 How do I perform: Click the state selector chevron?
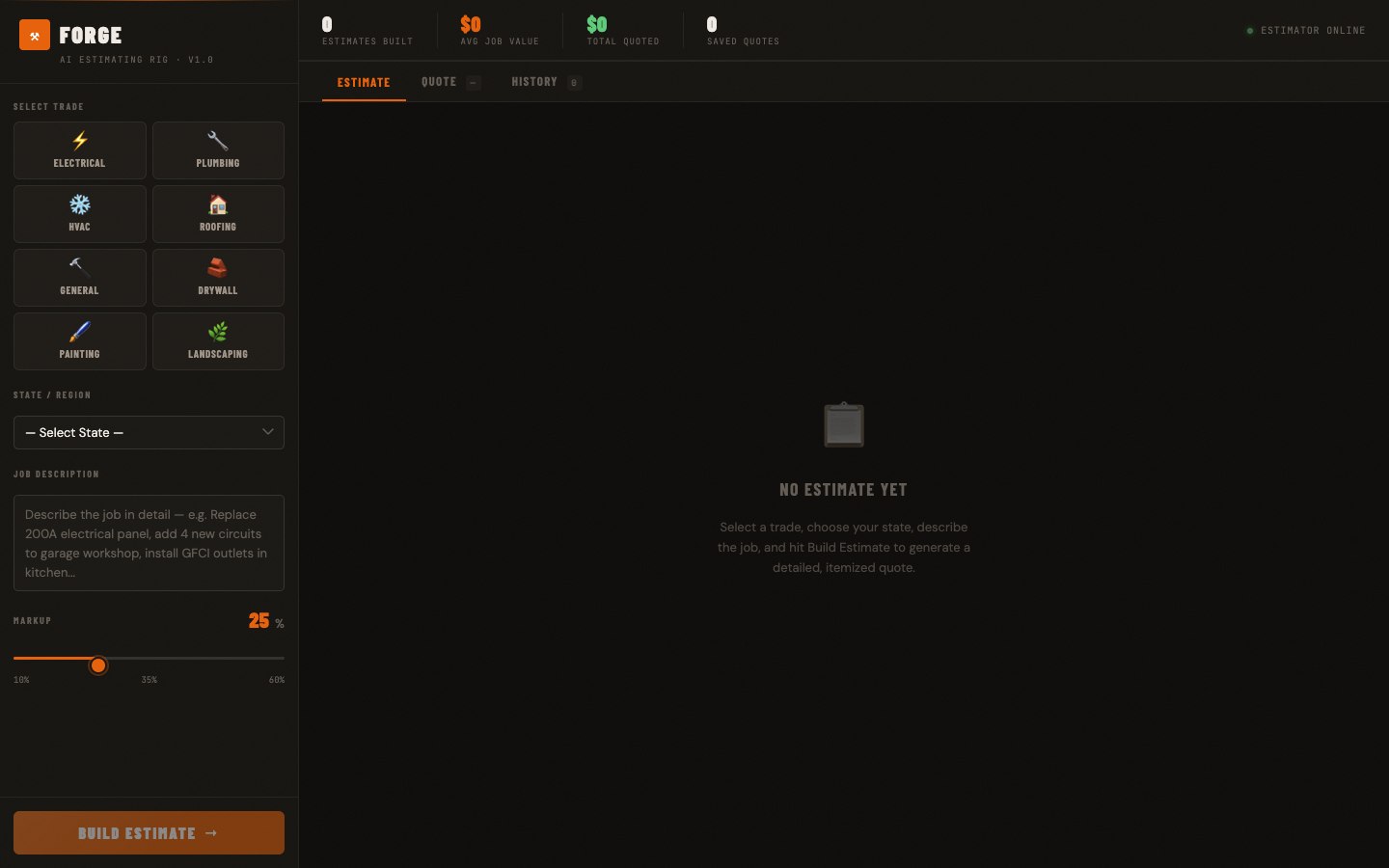[x=268, y=432]
